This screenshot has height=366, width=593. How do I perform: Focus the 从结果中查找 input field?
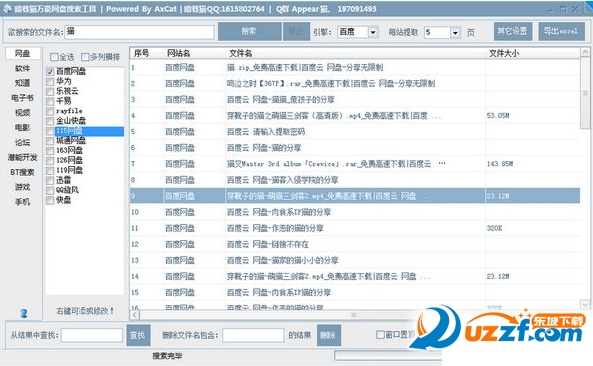[92, 335]
